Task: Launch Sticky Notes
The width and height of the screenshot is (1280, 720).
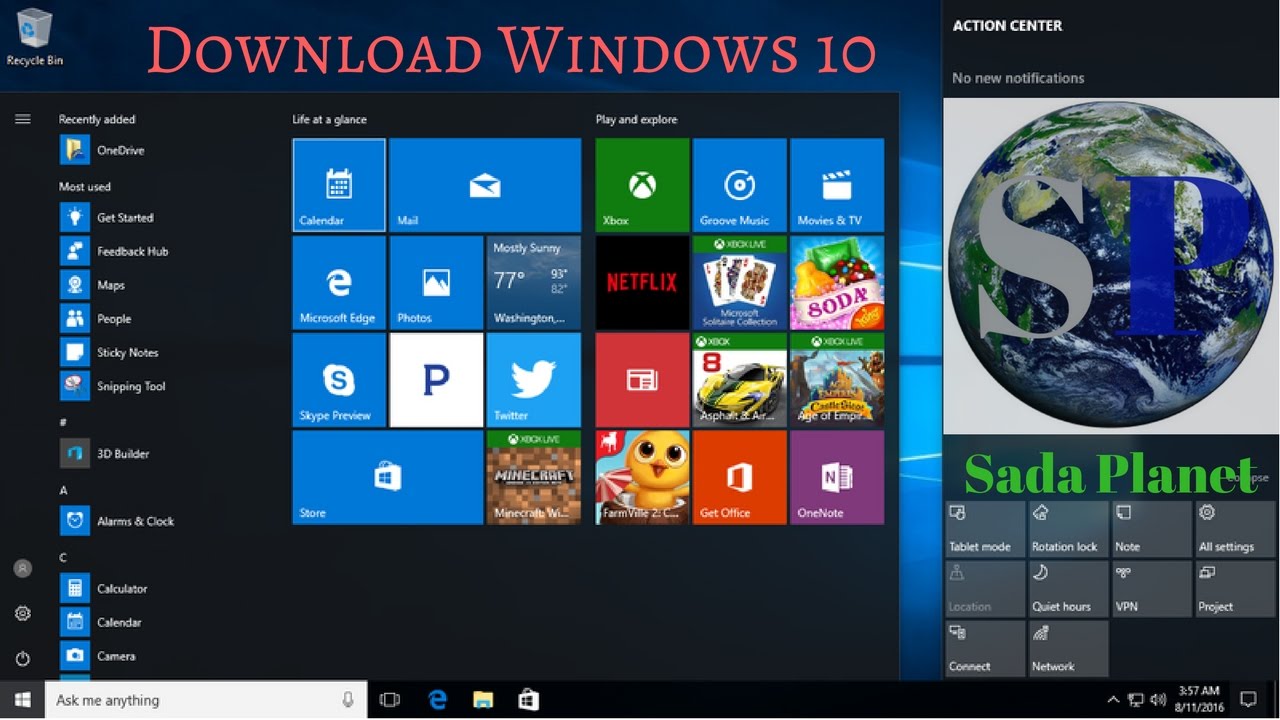Action: point(109,353)
